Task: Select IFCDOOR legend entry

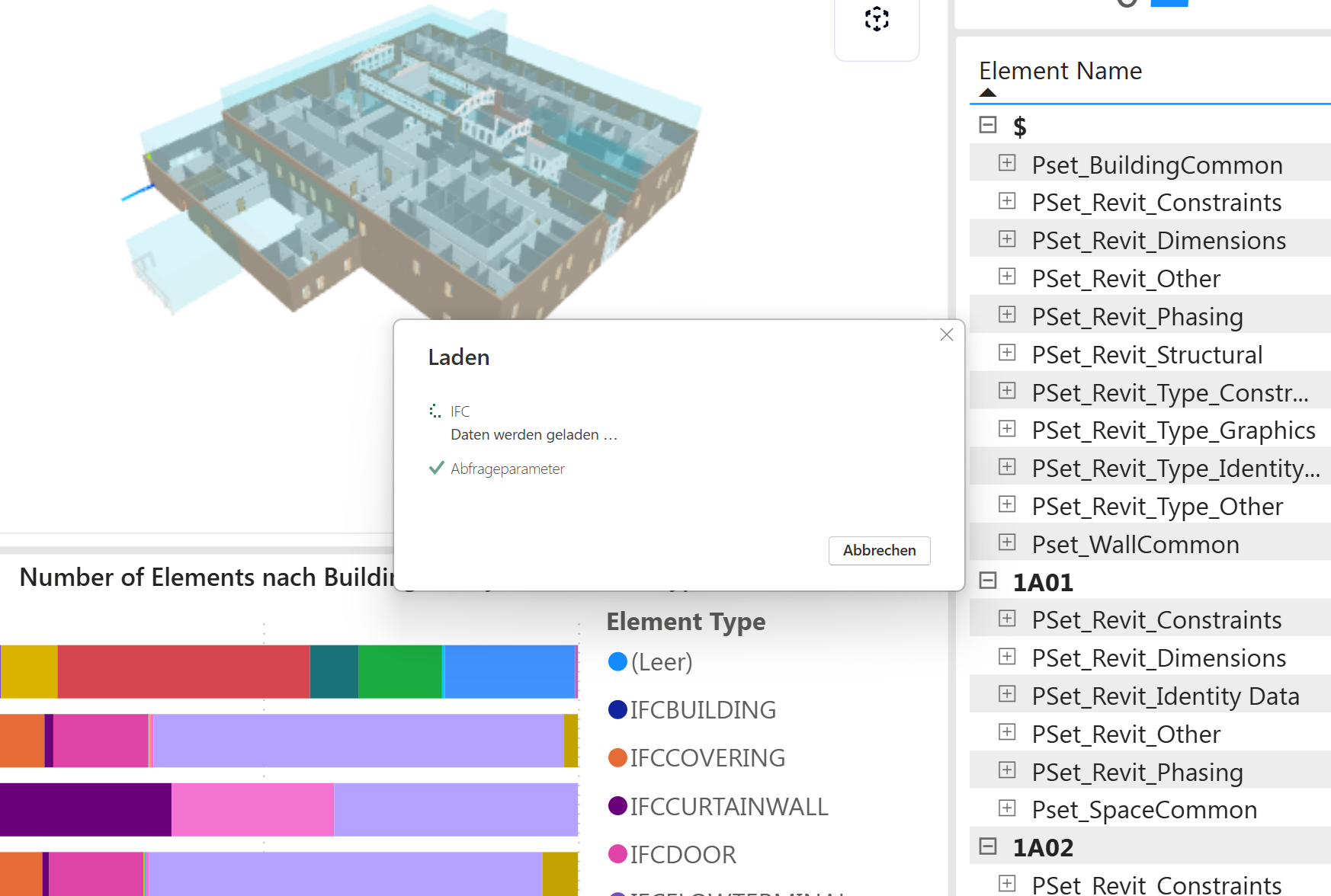Action: point(682,855)
